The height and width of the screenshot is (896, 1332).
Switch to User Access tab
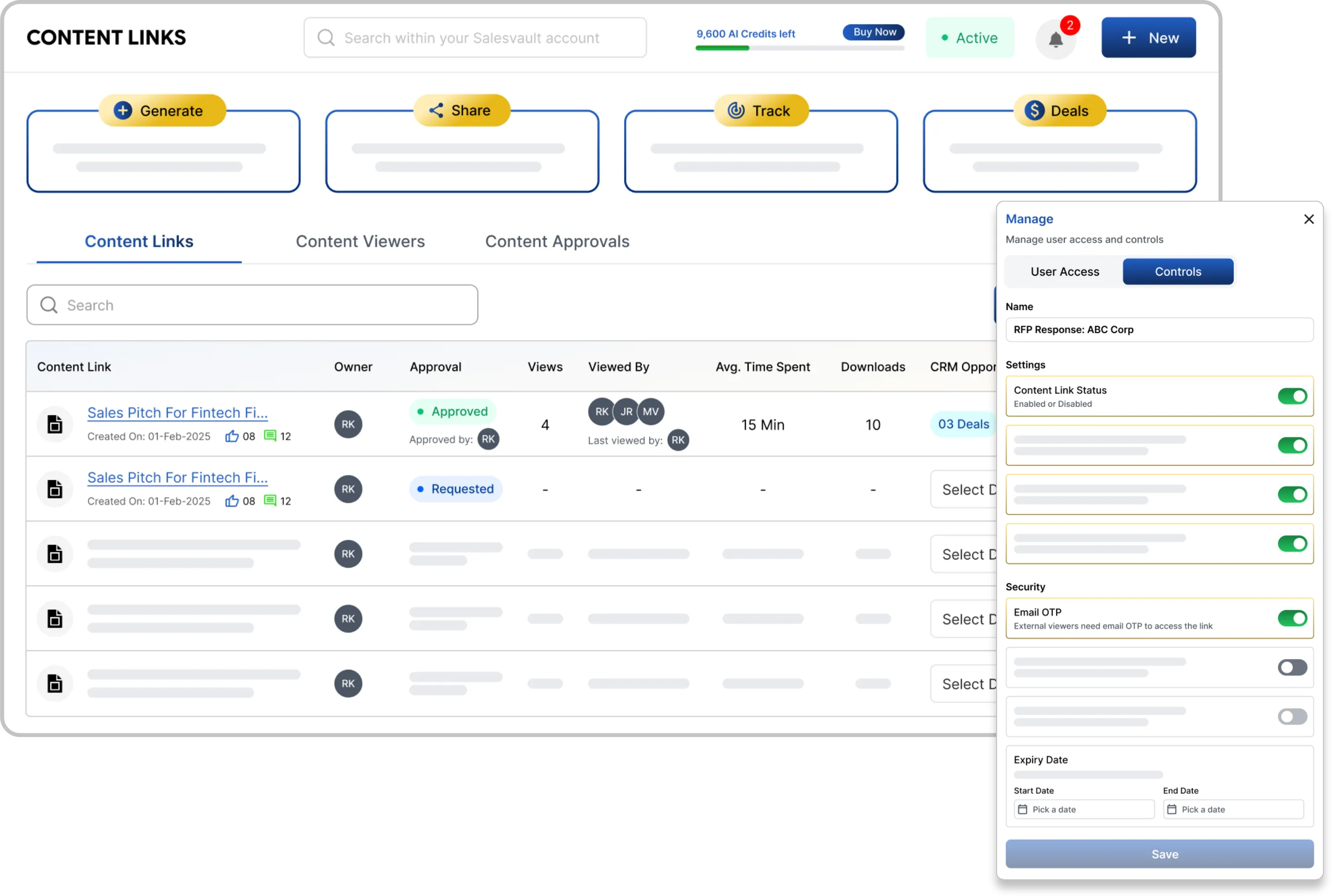click(1064, 272)
